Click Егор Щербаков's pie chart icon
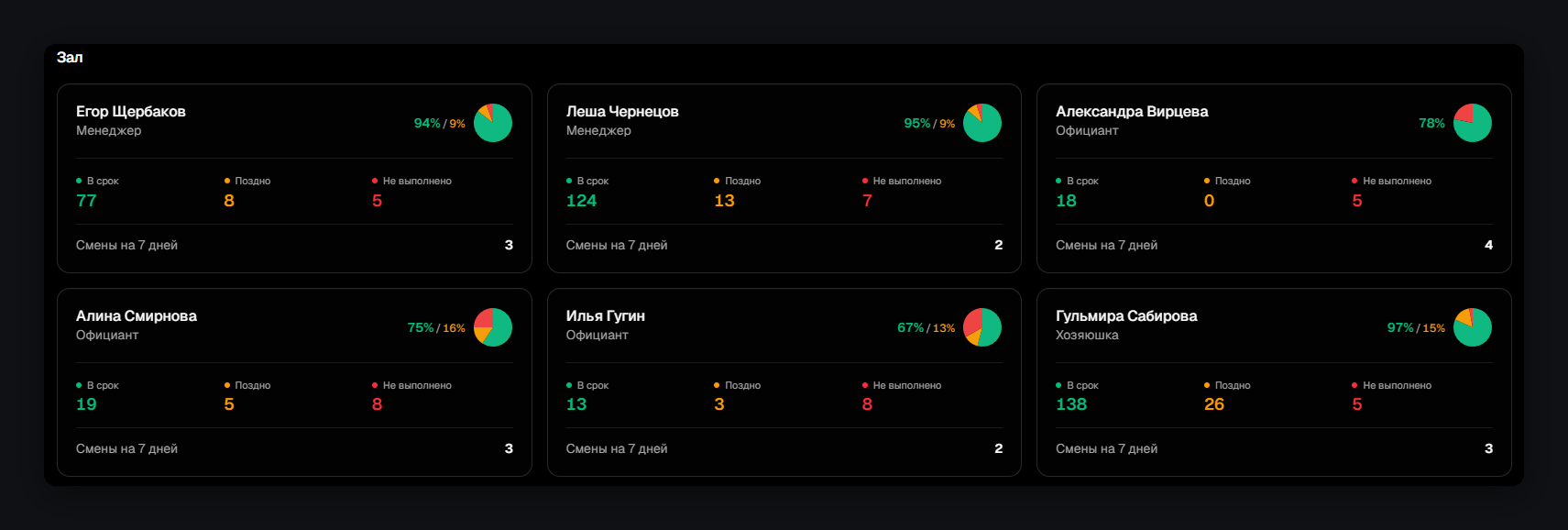The height and width of the screenshot is (530, 1568). coord(493,123)
